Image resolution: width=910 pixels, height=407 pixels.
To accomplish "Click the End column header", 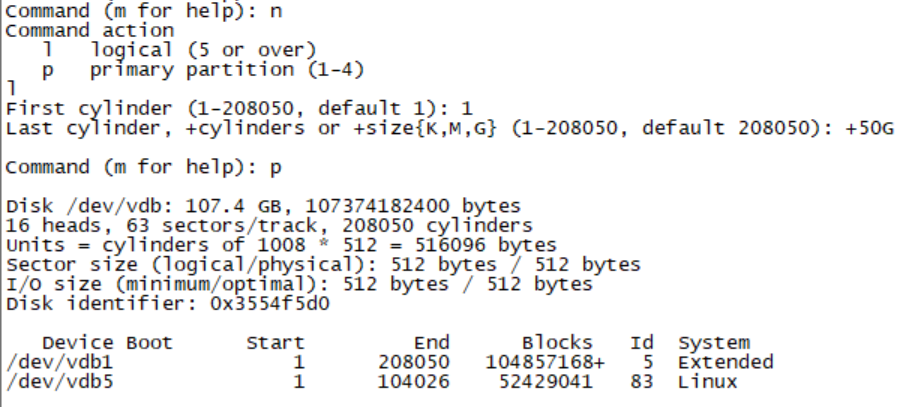I will (431, 343).
